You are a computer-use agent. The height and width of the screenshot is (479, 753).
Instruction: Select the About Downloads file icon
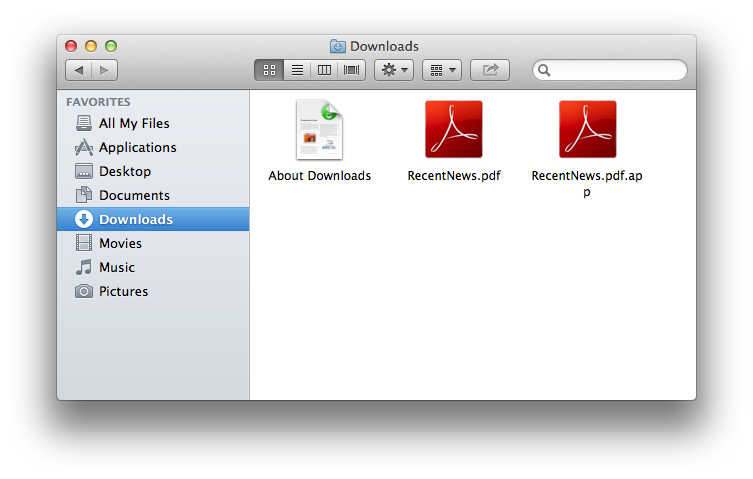point(319,130)
